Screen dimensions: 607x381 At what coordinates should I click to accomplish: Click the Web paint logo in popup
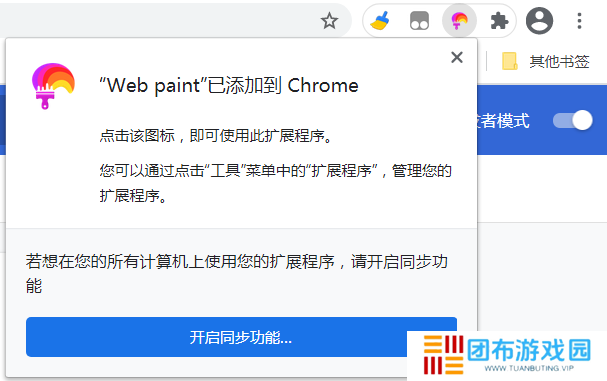click(x=53, y=86)
